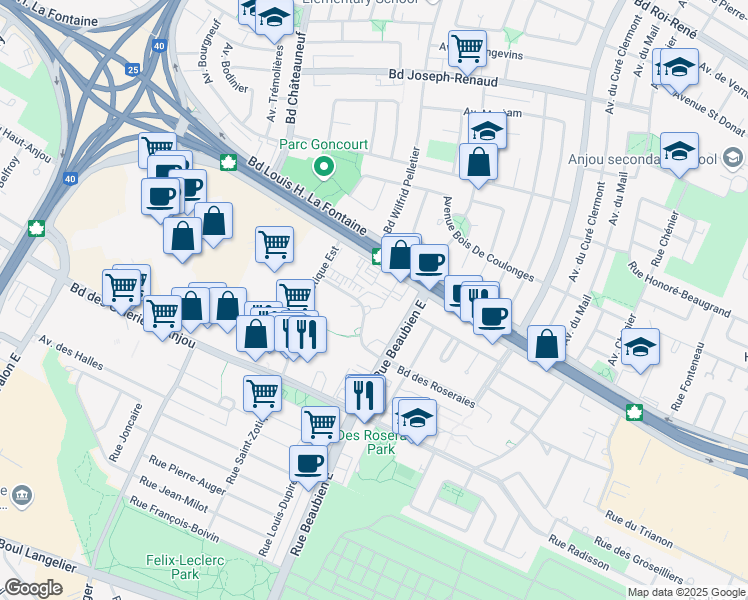Click the Bd Joseph-Renaud street label
The width and height of the screenshot is (748, 600).
pos(443,77)
